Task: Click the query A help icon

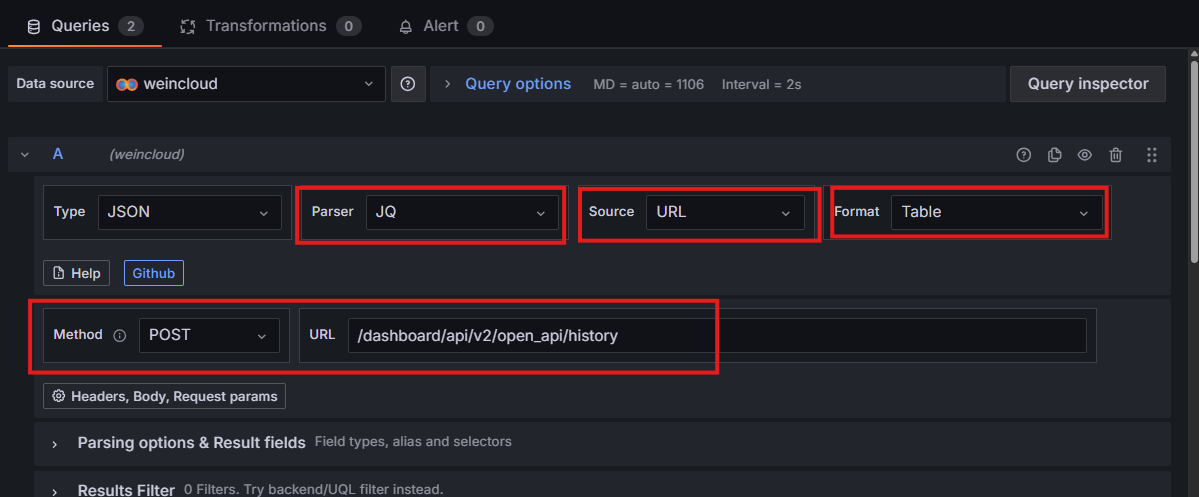Action: 1023,155
